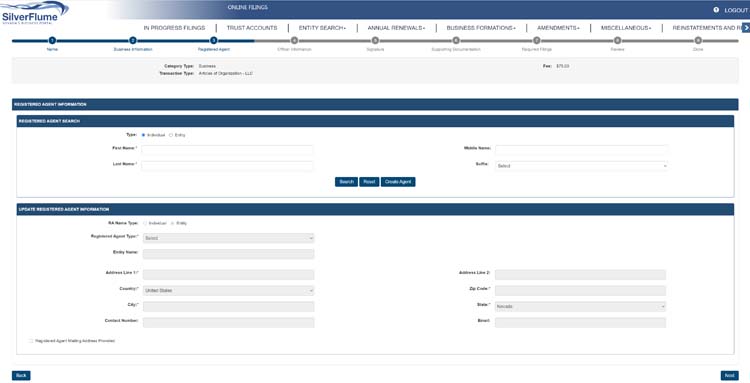
Task: Click the Email input field
Action: [580, 322]
